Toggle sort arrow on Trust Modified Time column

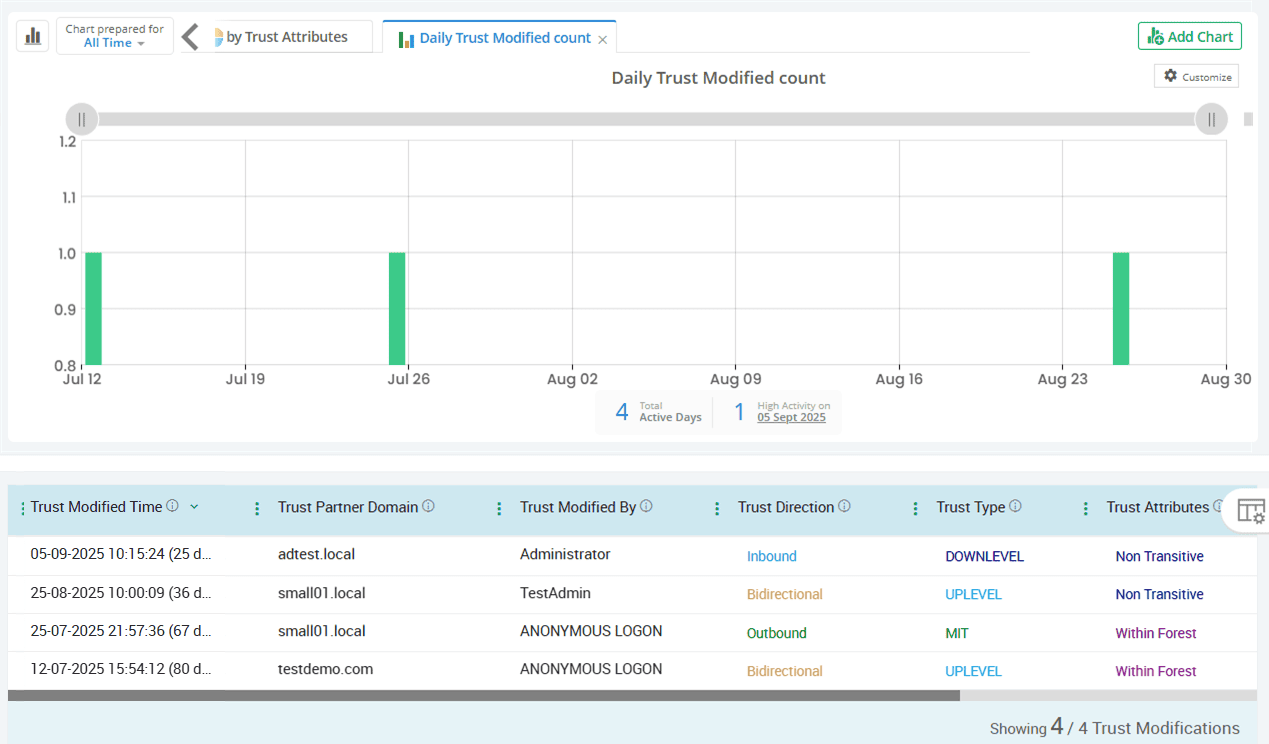194,507
